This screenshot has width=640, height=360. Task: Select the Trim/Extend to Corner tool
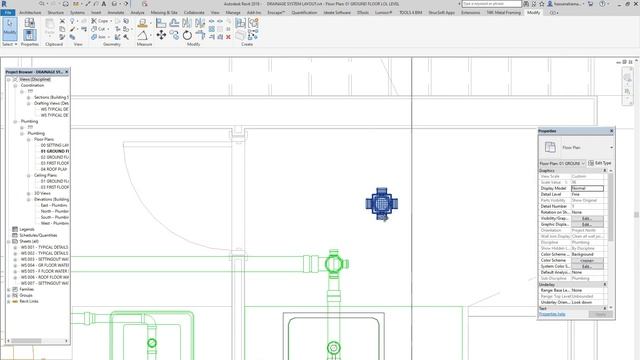(200, 35)
